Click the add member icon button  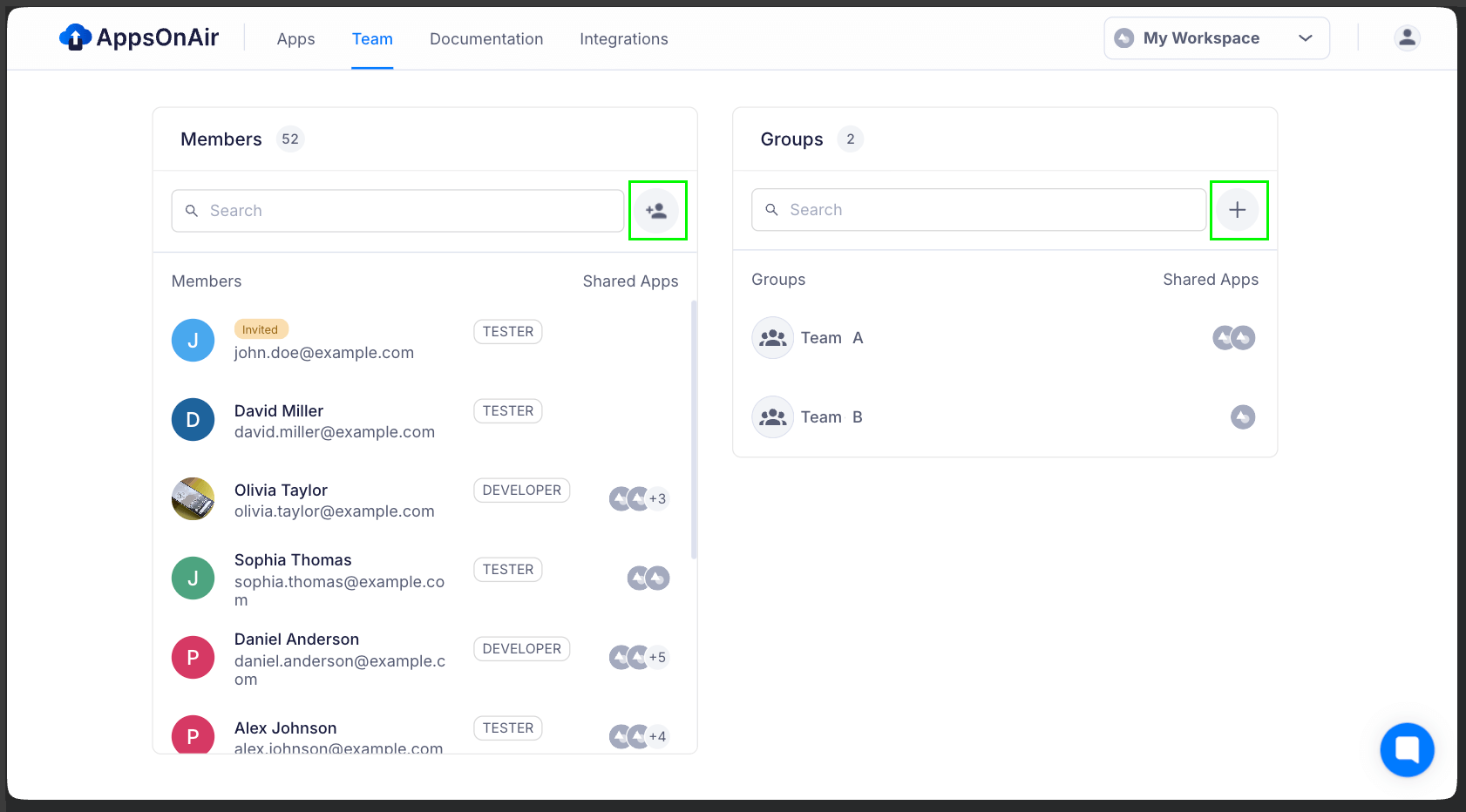(x=656, y=211)
